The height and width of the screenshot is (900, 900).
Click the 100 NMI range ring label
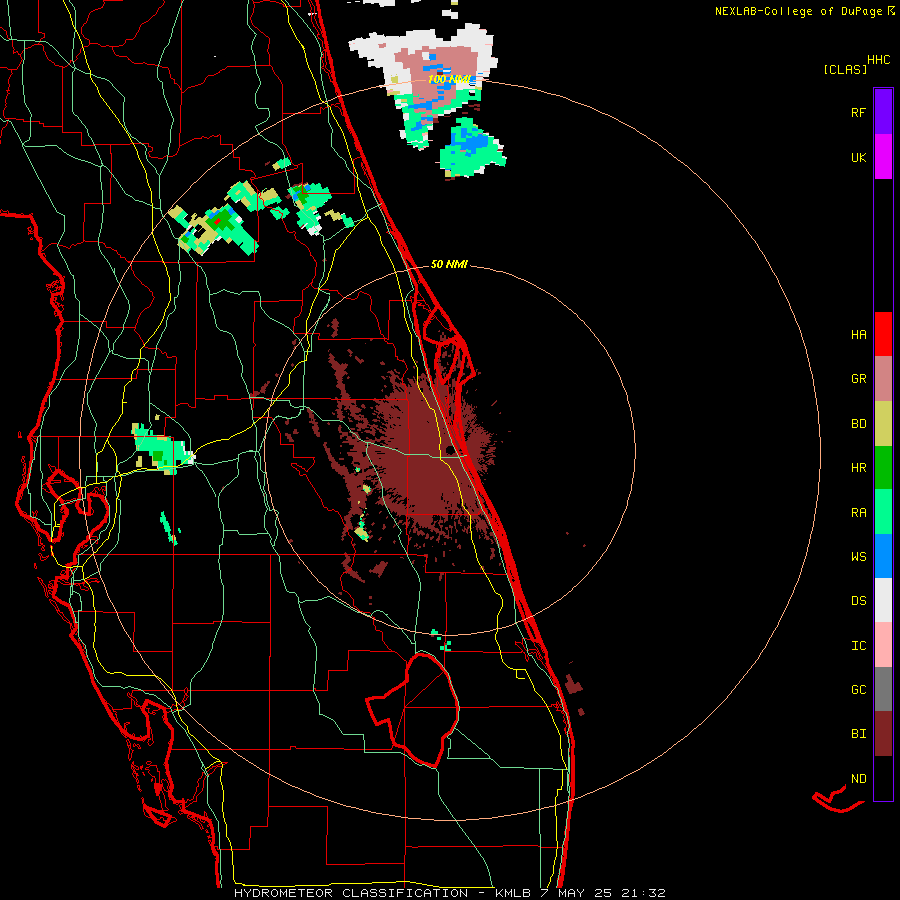click(449, 79)
